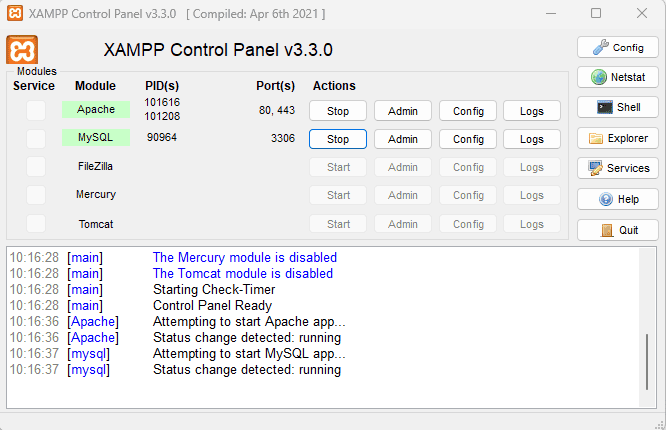Quit XAMPP with the Quit button
Image resolution: width=666 pixels, height=430 pixels.
(618, 230)
